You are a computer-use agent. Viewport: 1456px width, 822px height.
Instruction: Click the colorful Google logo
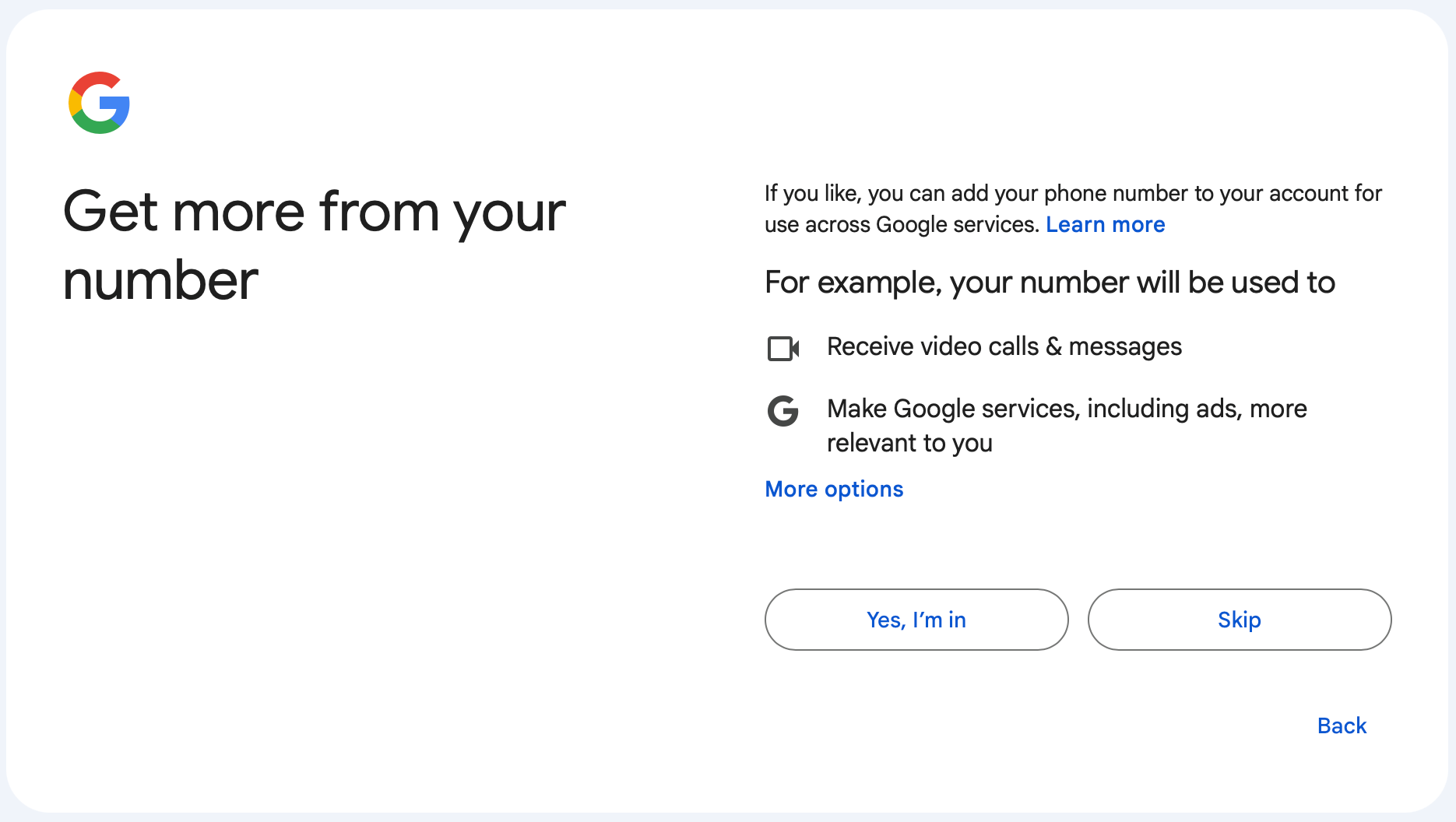click(x=99, y=103)
